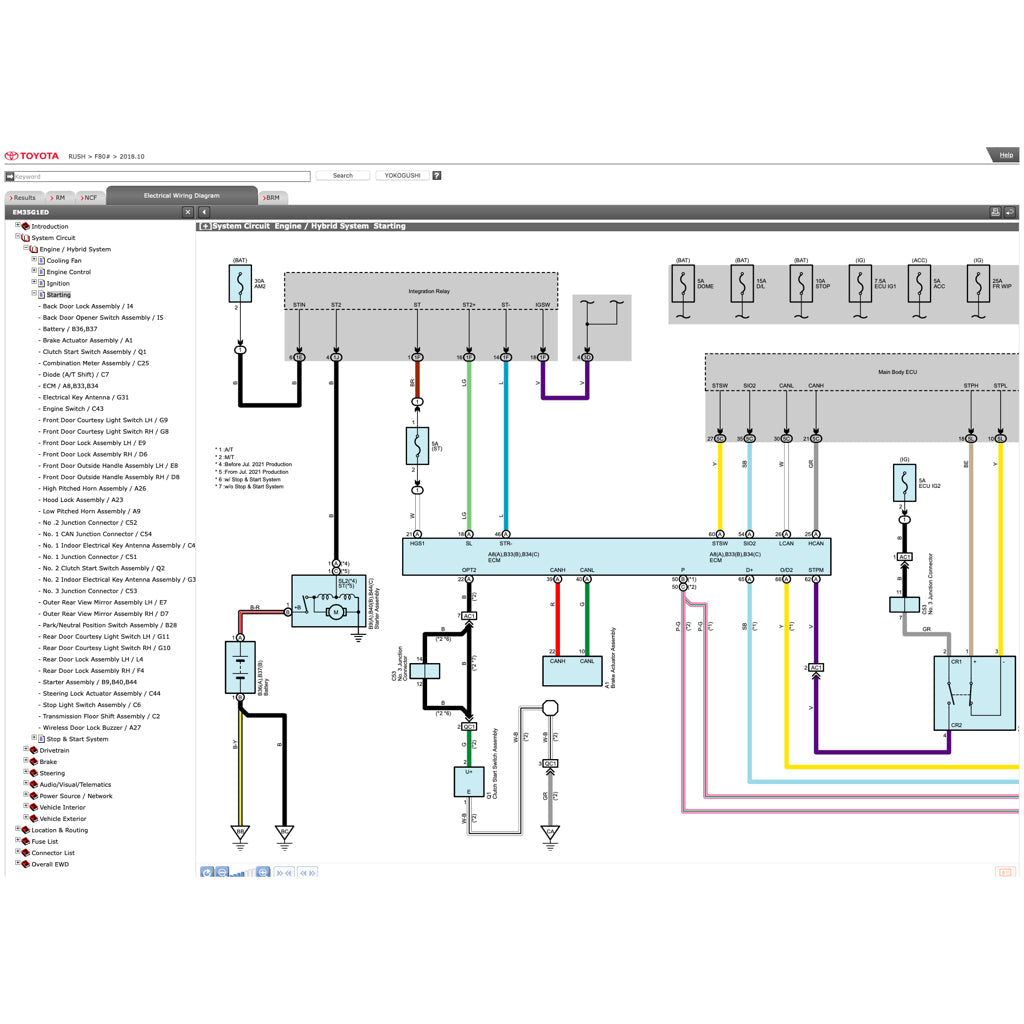Screen dimensions: 1024x1024
Task: Expand the Cooling Fan tree node
Action: pyautogui.click(x=33, y=260)
